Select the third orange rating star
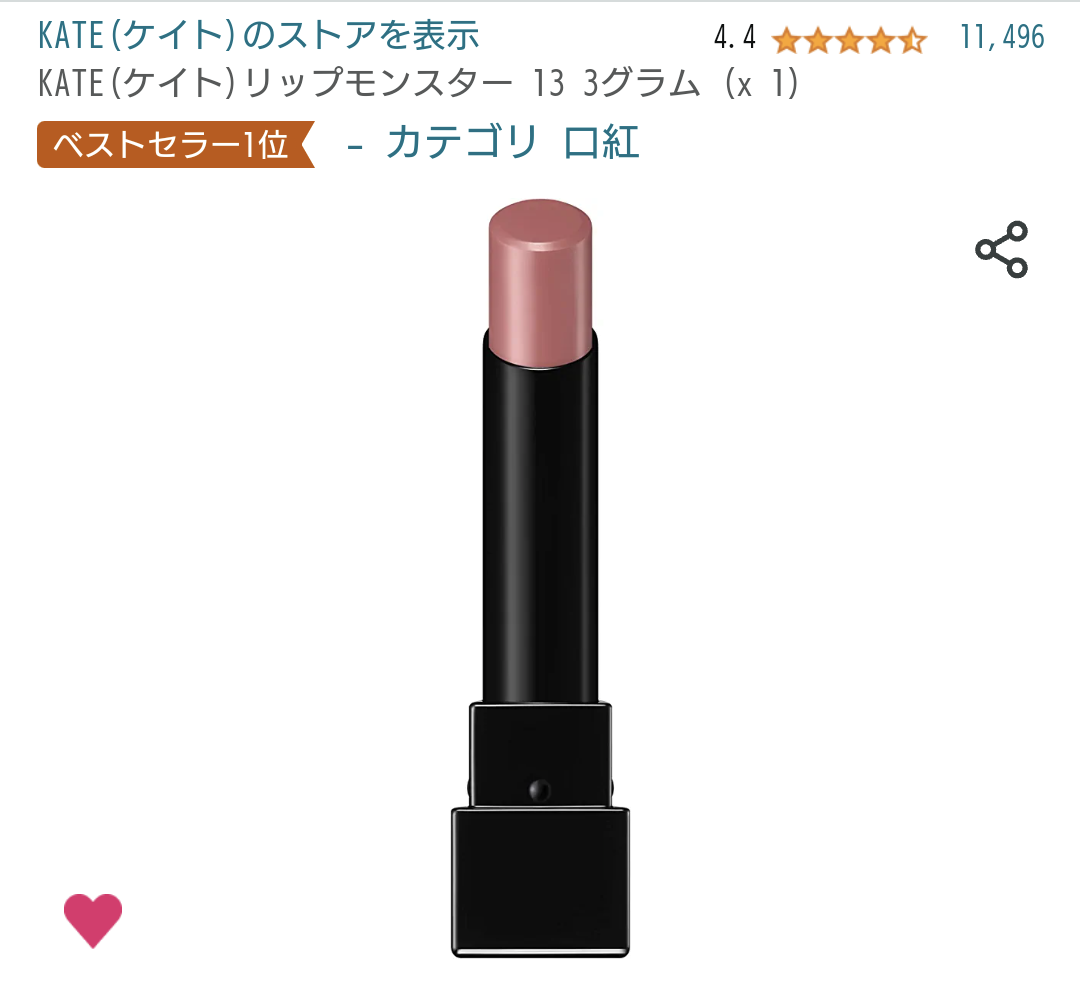Screen dimensions: 1080x983 tap(849, 41)
